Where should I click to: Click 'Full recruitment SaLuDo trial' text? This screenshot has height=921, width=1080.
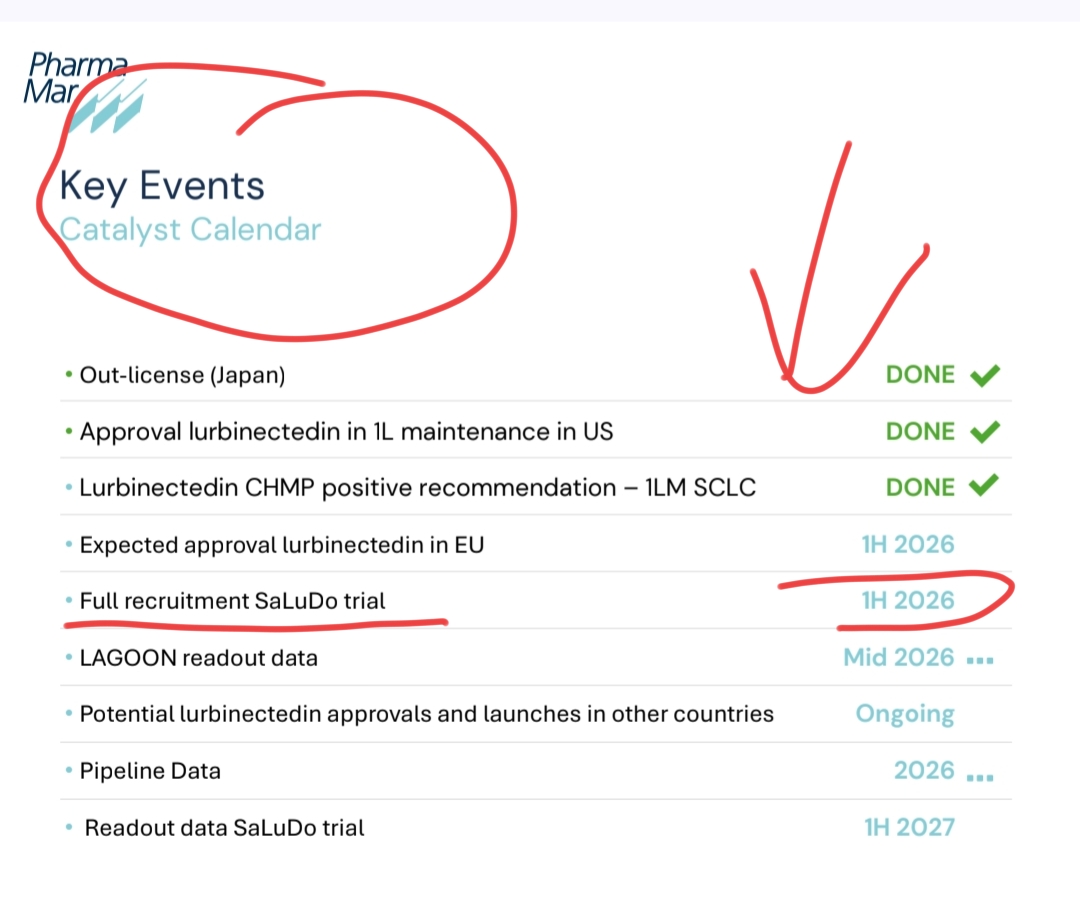tap(233, 601)
